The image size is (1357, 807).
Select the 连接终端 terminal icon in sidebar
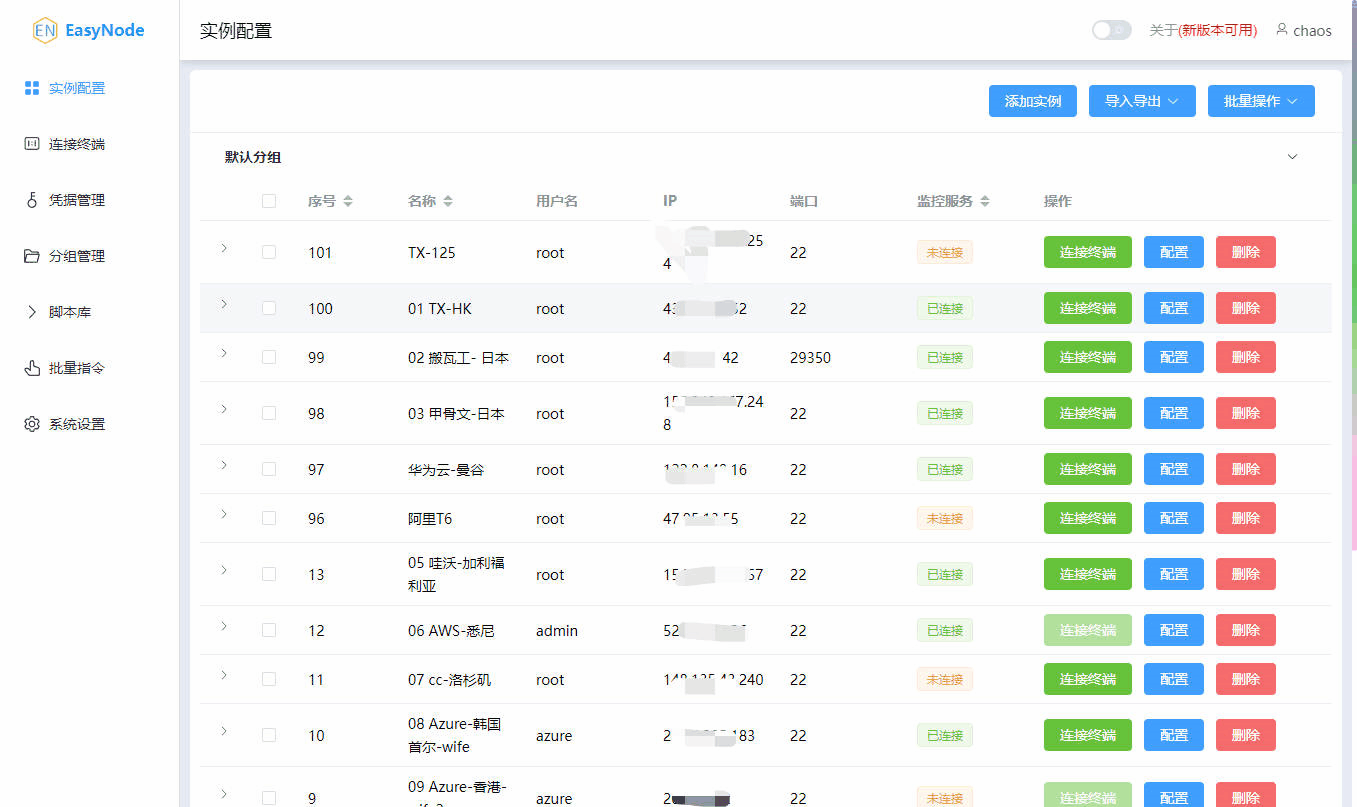click(x=31, y=143)
